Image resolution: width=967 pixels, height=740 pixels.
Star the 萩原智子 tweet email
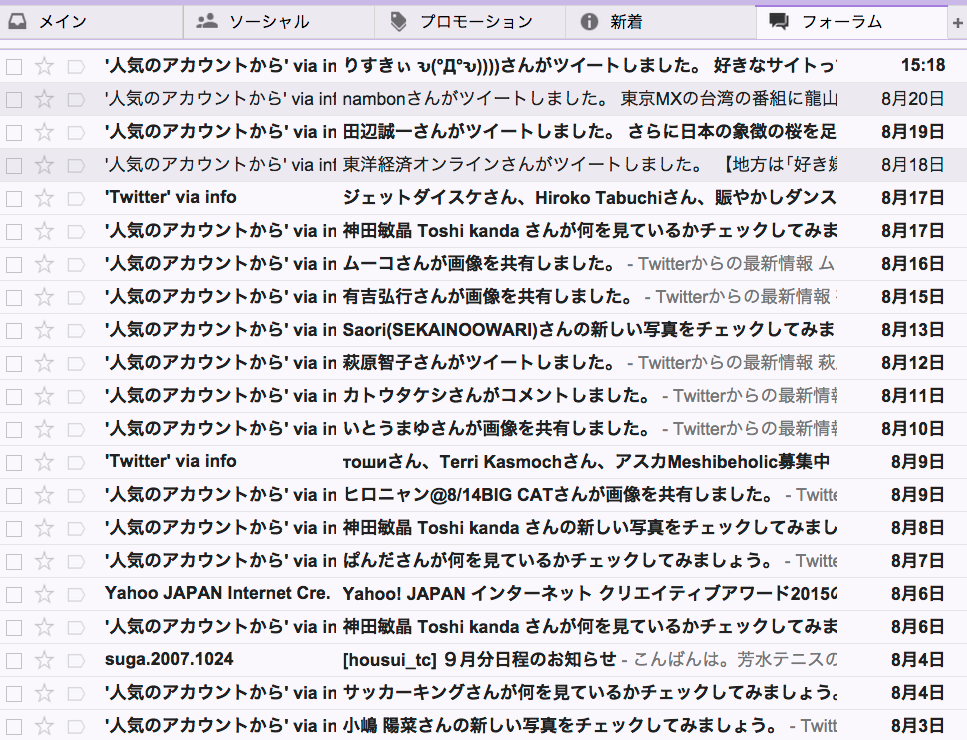pyautogui.click(x=44, y=363)
